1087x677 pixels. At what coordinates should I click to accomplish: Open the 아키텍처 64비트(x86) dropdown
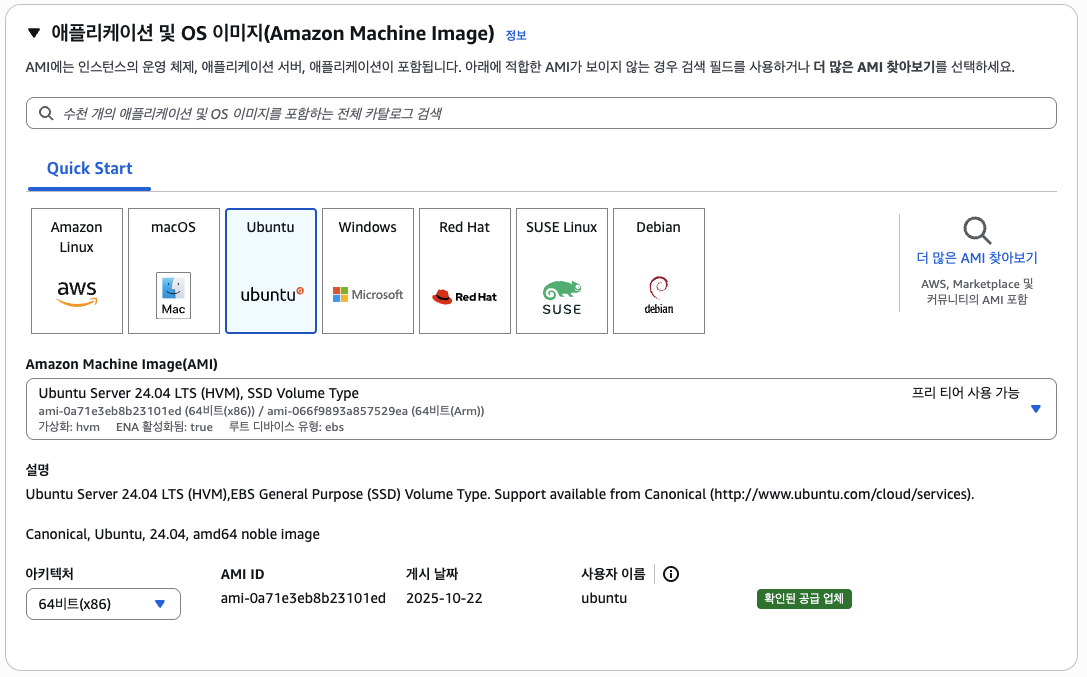[x=103, y=604]
